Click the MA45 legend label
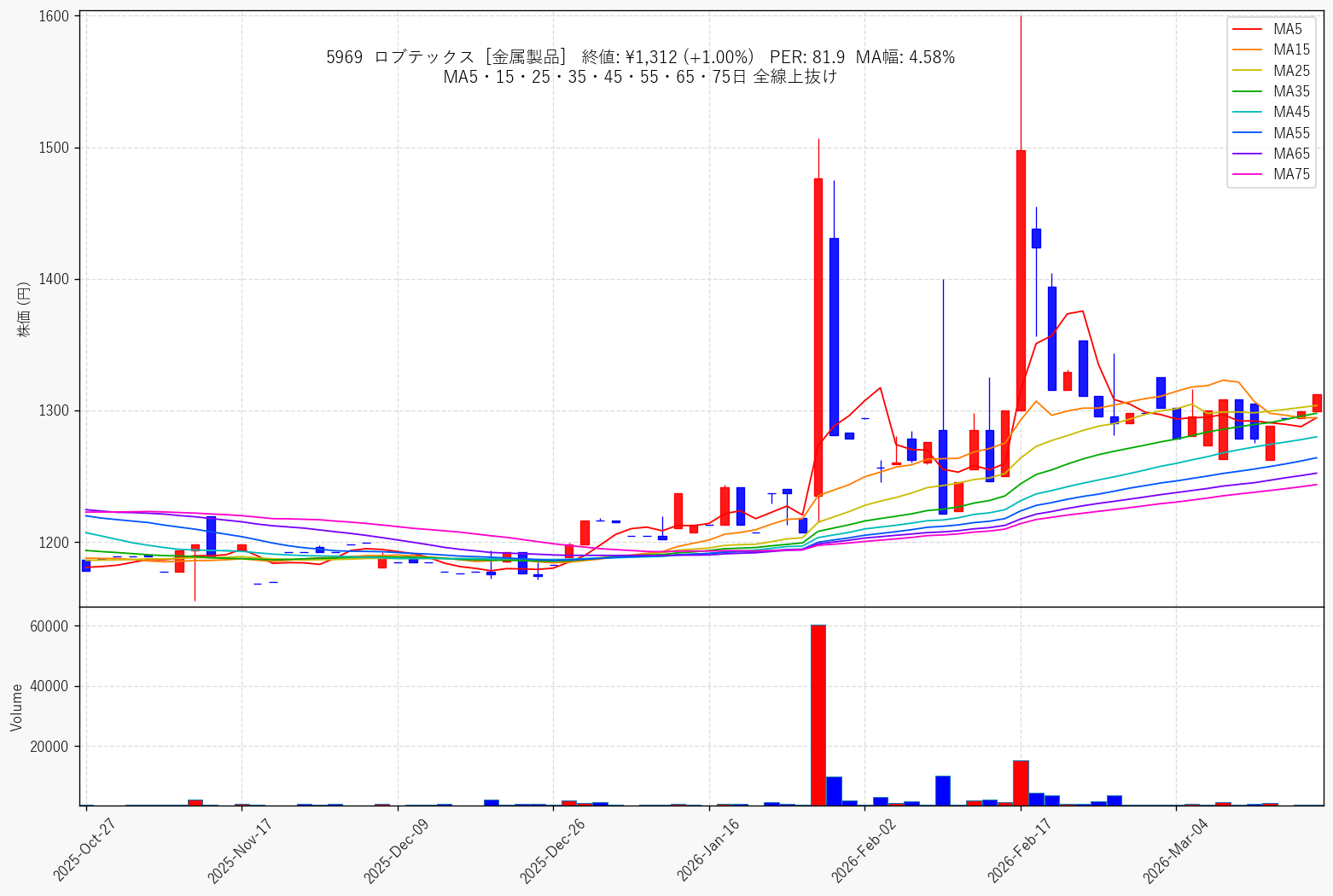 [1291, 112]
